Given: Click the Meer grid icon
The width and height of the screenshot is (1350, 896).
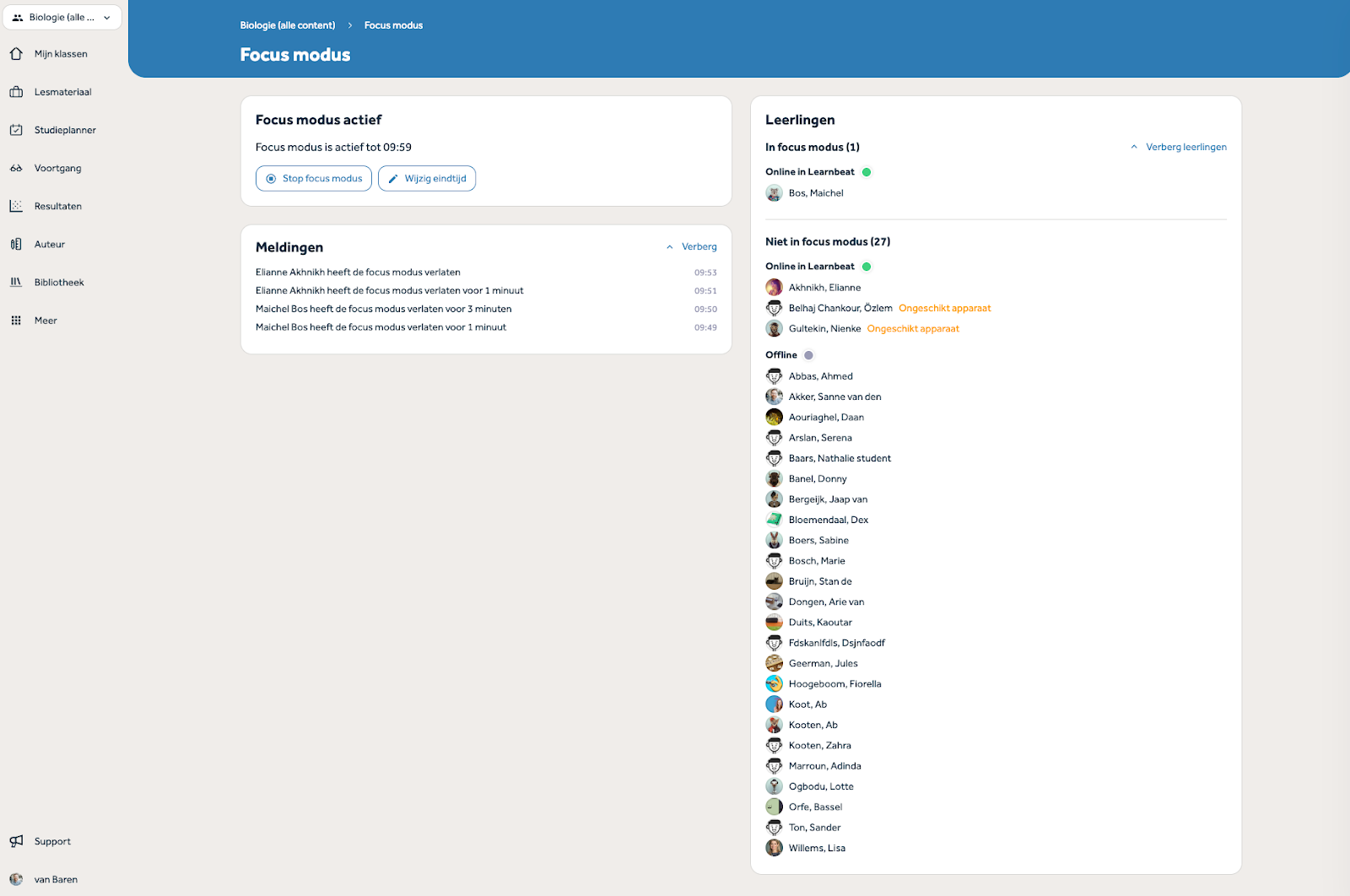Looking at the screenshot, I should 16,321.
